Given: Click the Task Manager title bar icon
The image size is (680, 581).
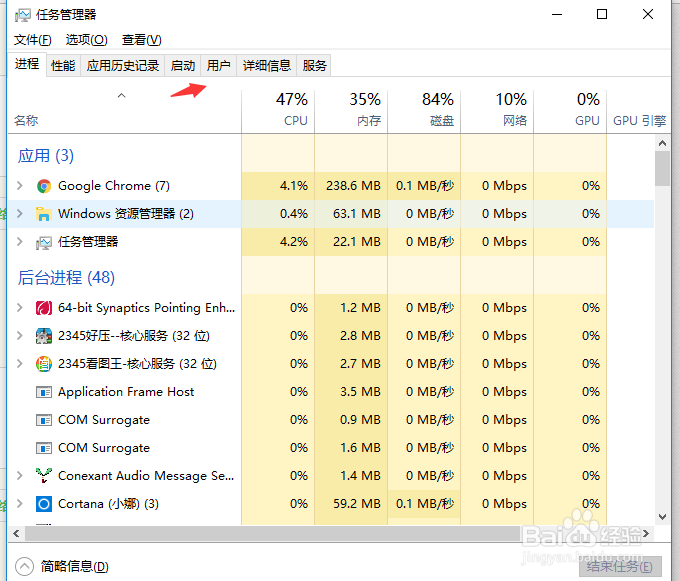Looking at the screenshot, I should pos(23,15).
